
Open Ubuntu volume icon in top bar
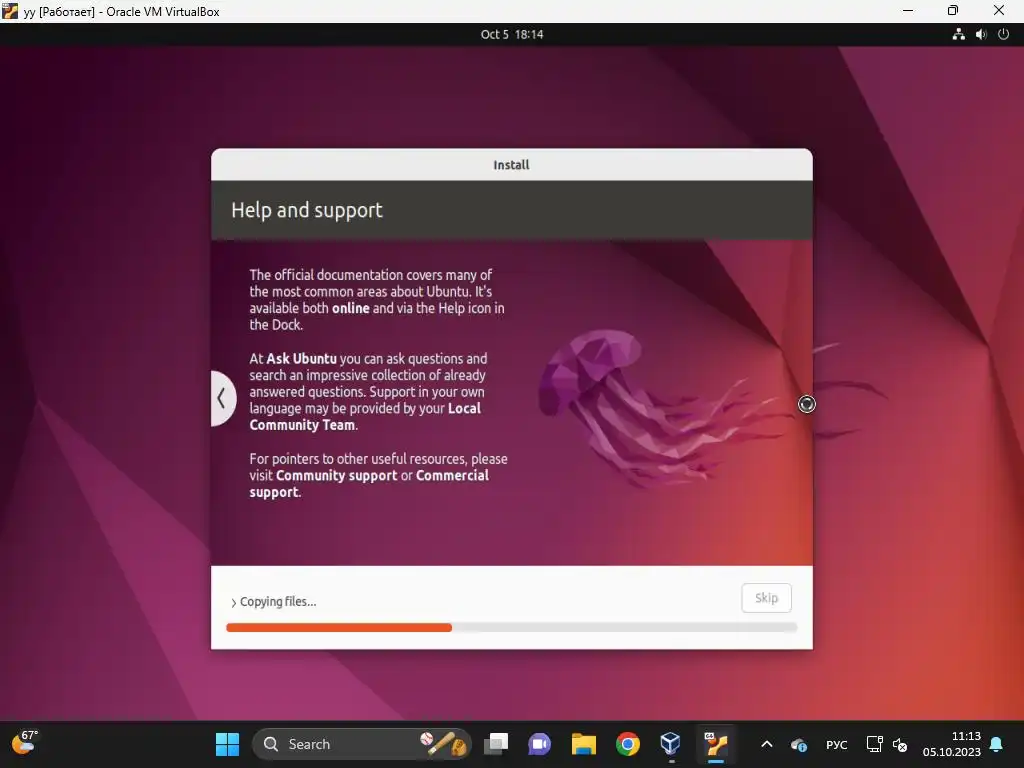pos(981,34)
